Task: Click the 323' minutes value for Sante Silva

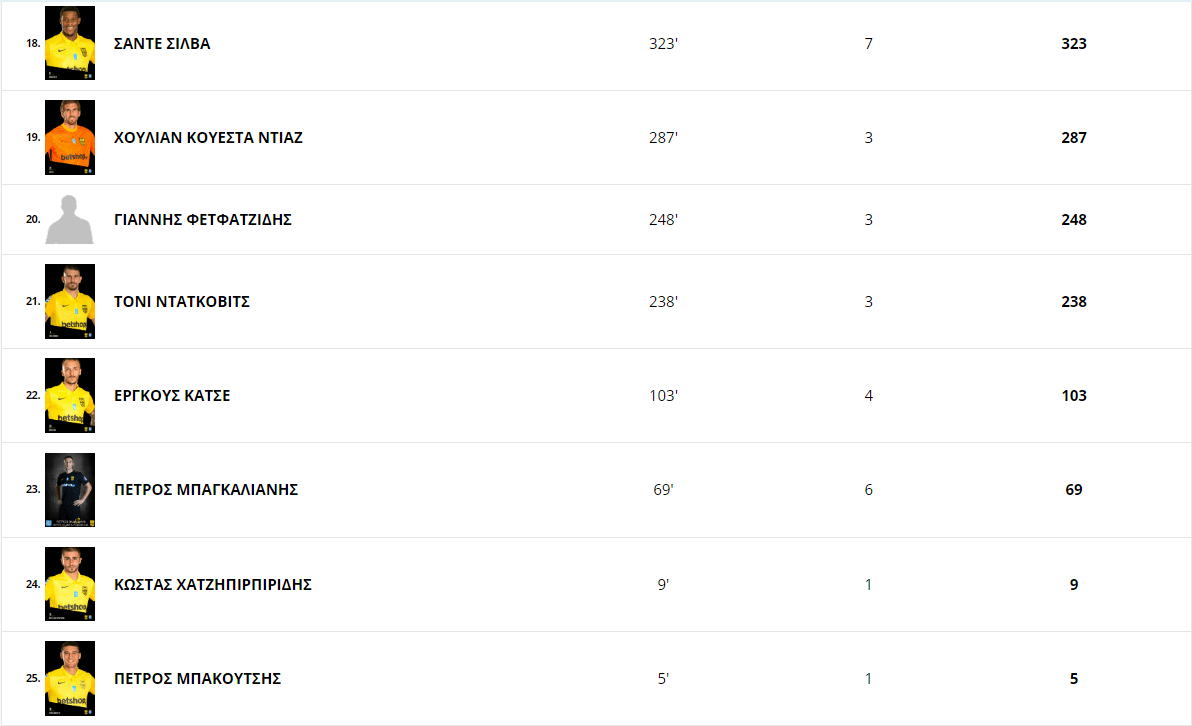Action: click(663, 44)
